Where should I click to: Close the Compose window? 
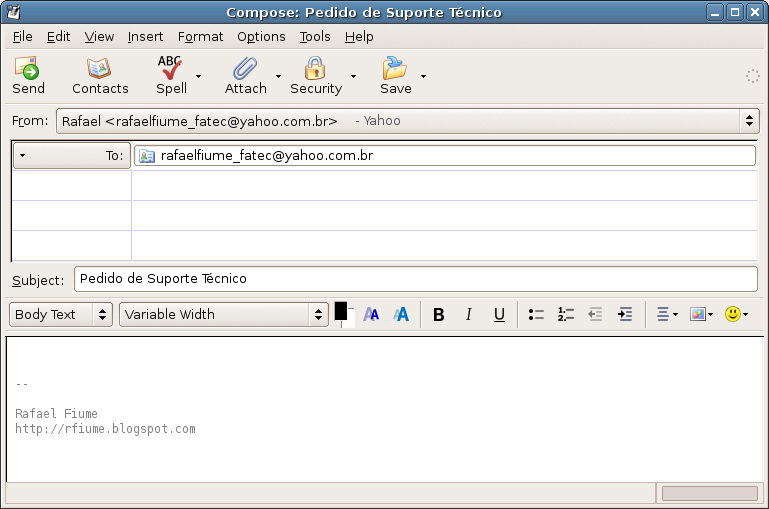click(x=754, y=12)
